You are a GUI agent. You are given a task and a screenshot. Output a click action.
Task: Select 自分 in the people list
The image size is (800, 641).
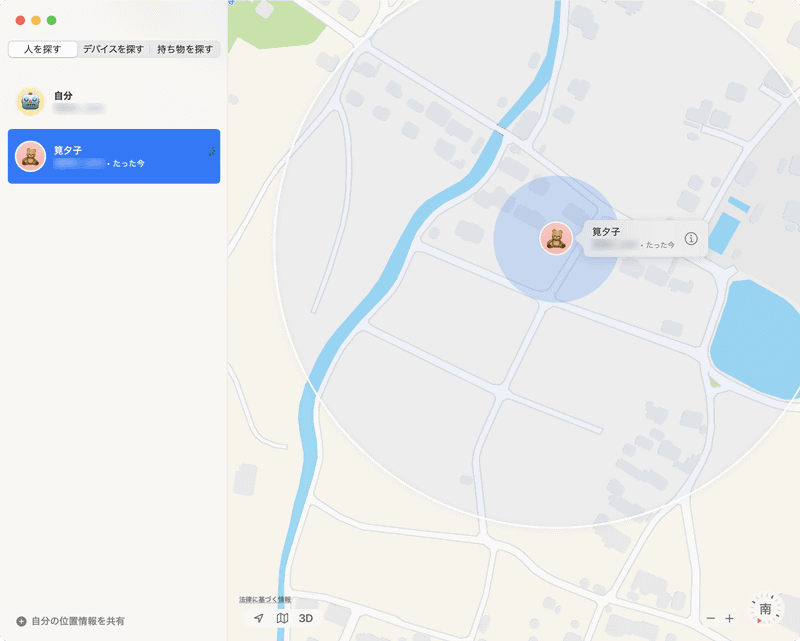point(114,102)
